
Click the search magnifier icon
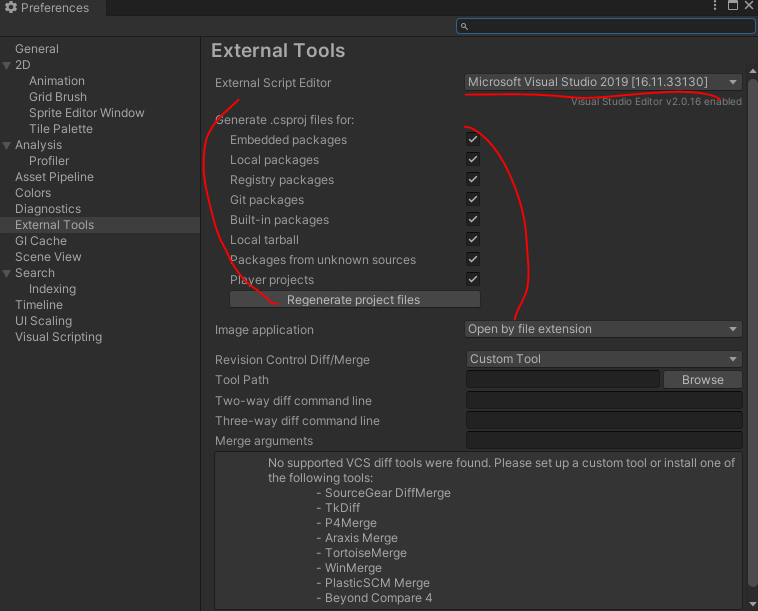tap(464, 26)
